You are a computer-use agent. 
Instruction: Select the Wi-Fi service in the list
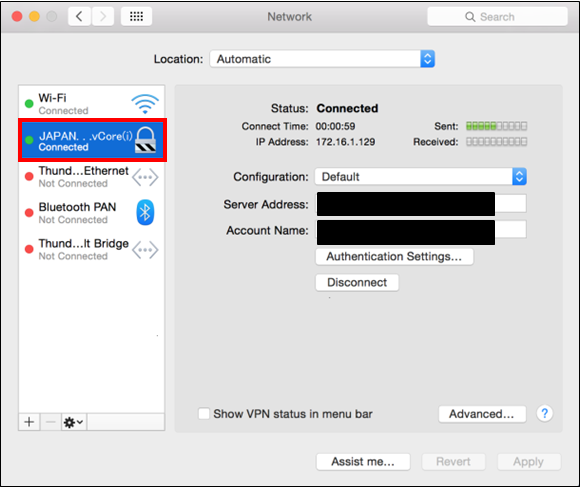[92, 103]
